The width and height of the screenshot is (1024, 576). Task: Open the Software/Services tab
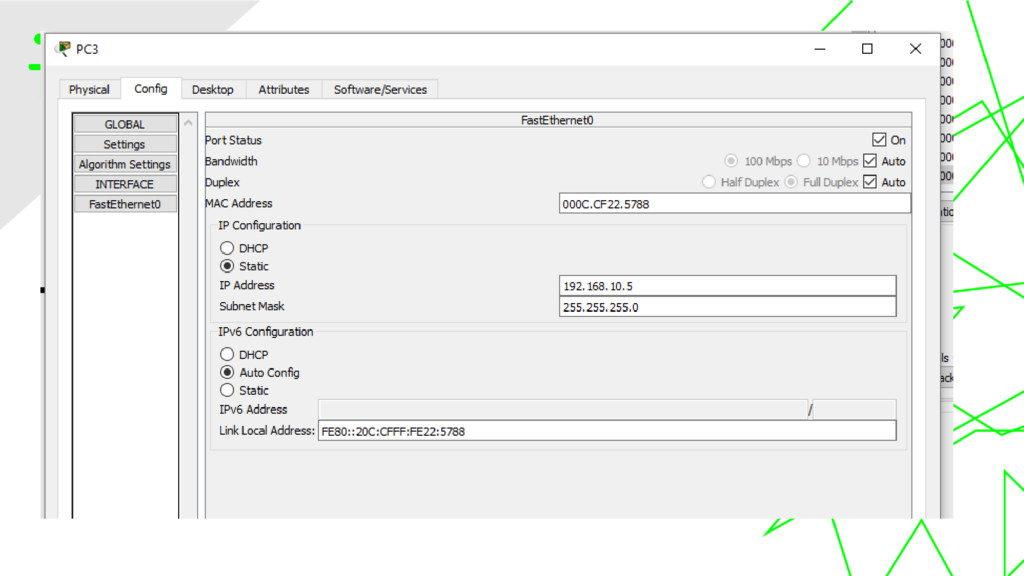point(380,89)
